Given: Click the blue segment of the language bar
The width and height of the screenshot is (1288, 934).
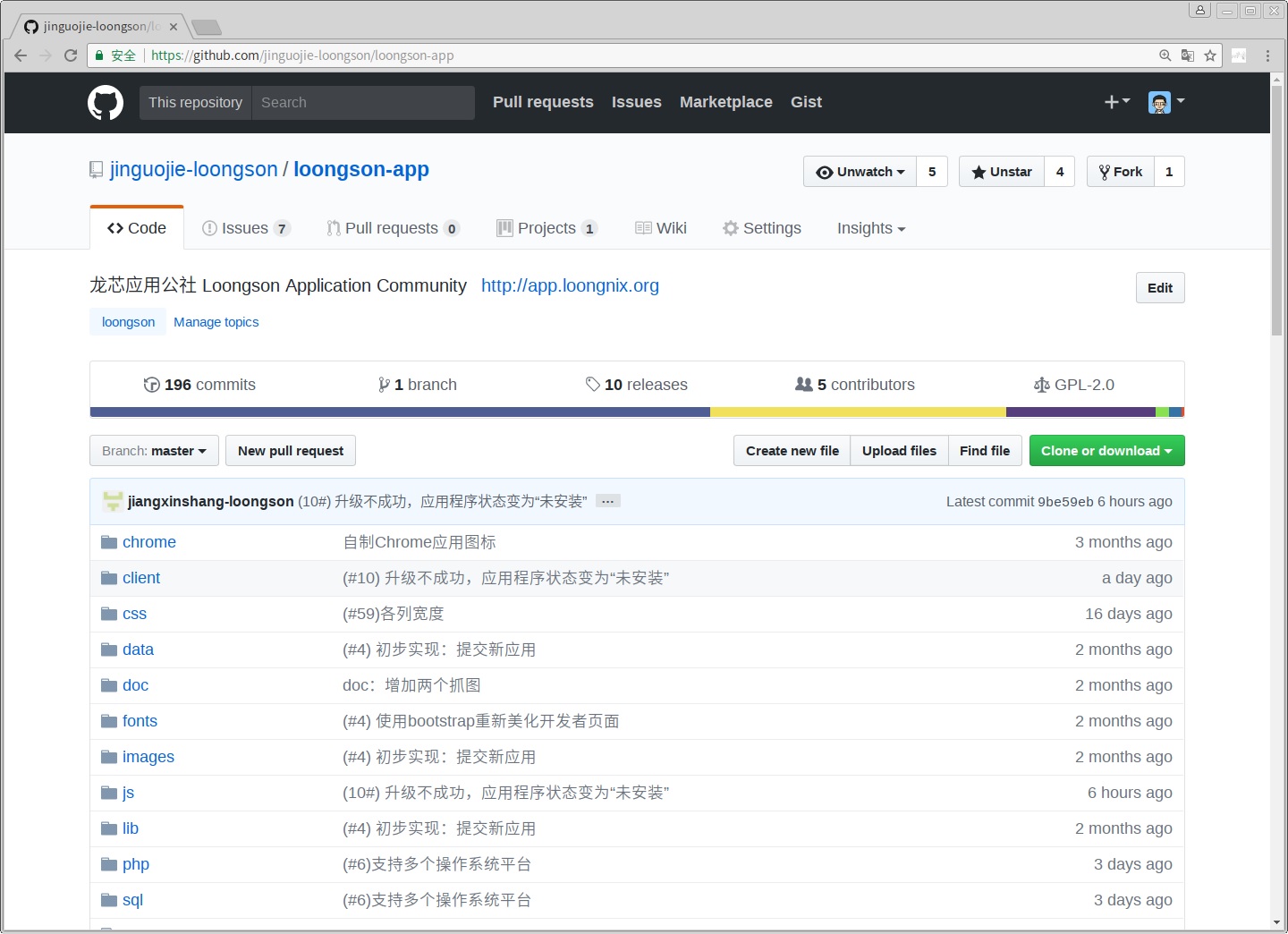Looking at the screenshot, I should [x=400, y=412].
